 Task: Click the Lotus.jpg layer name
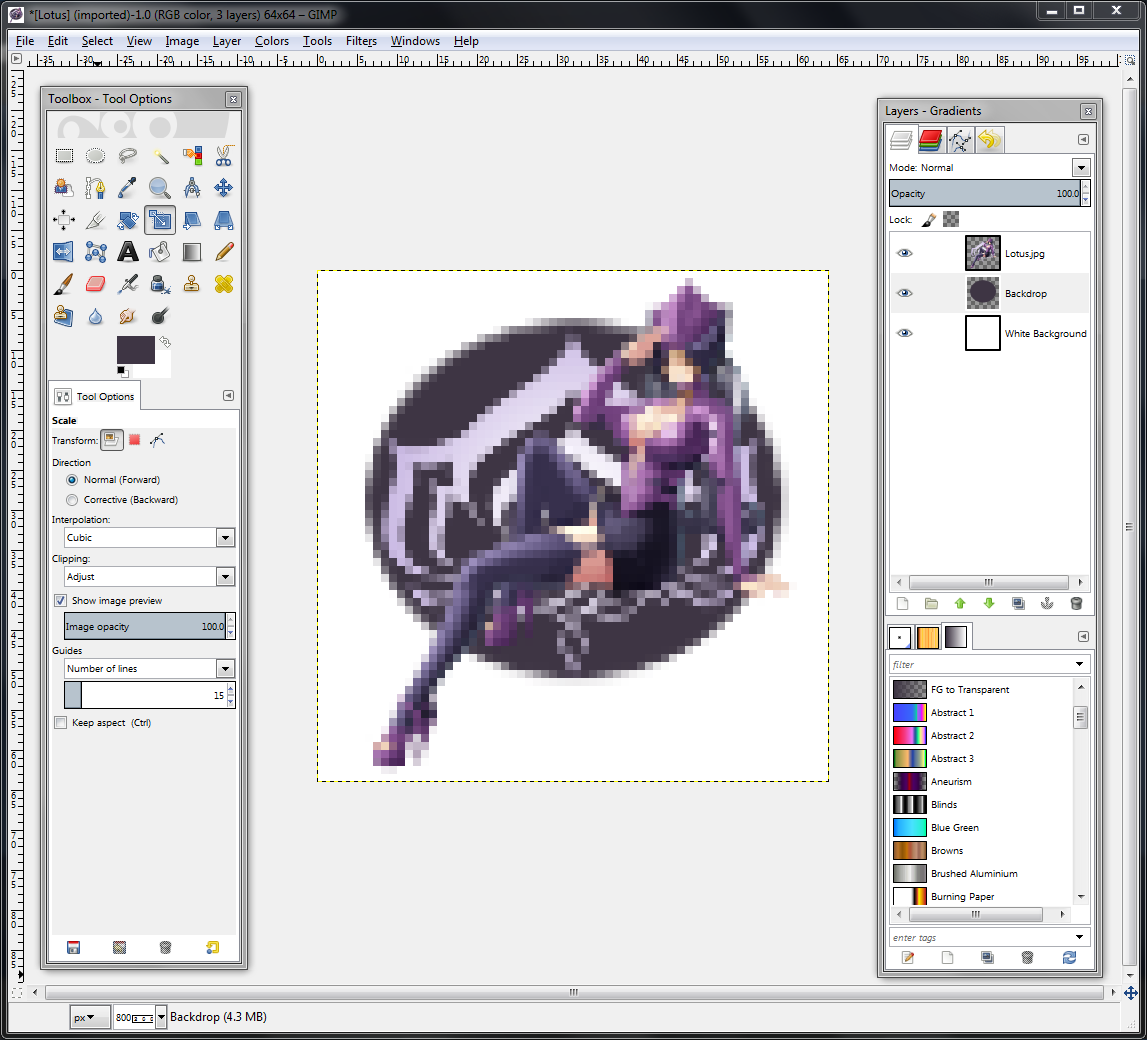pyautogui.click(x=1025, y=254)
